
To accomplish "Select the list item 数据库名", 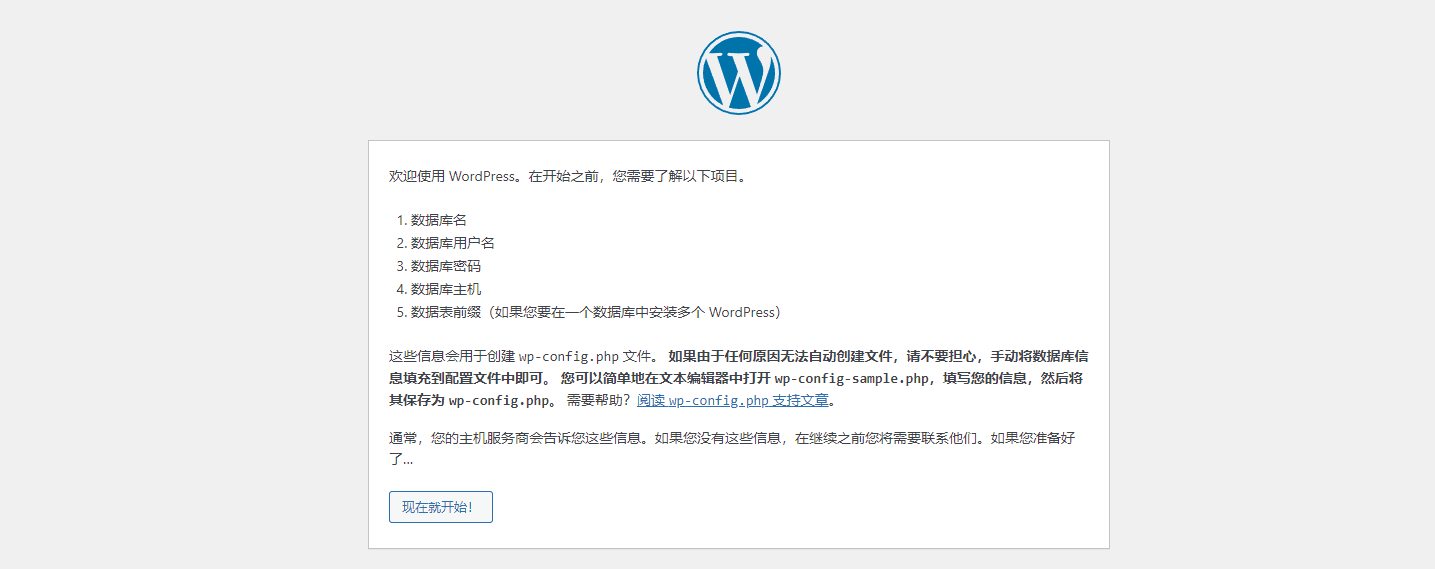I will (x=439, y=220).
